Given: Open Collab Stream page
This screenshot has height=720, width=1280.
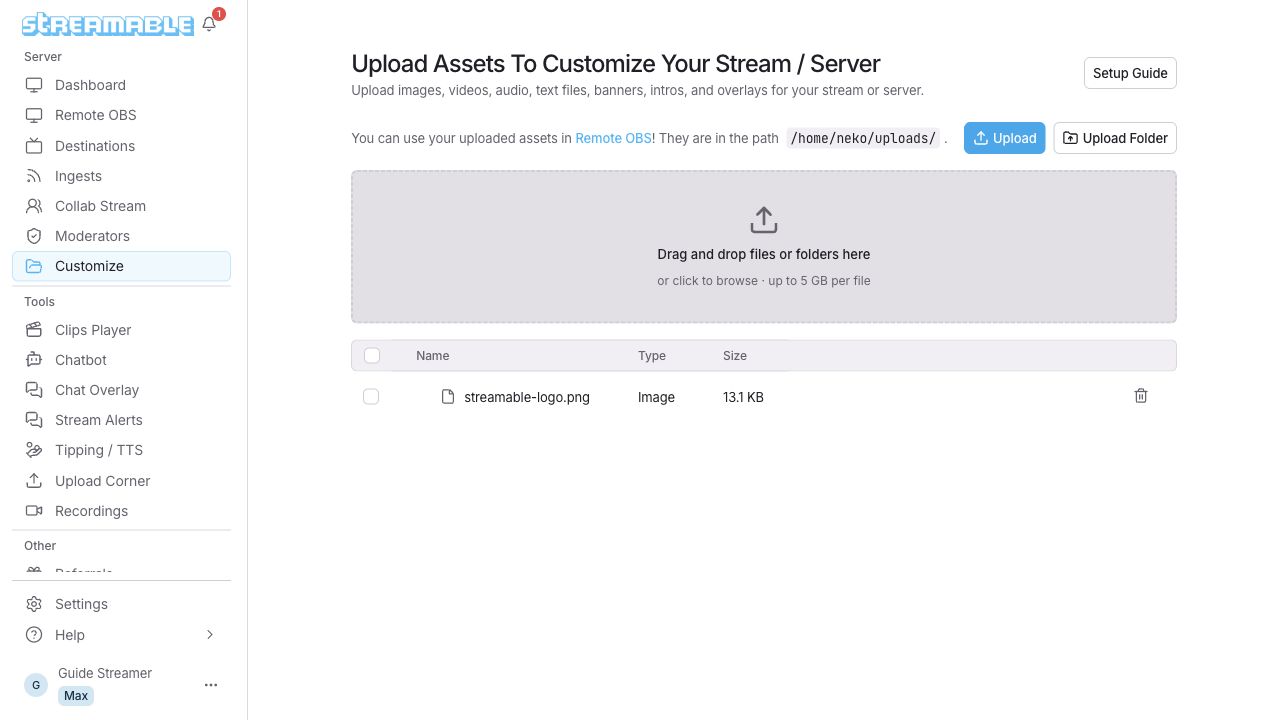Looking at the screenshot, I should tap(122, 206).
